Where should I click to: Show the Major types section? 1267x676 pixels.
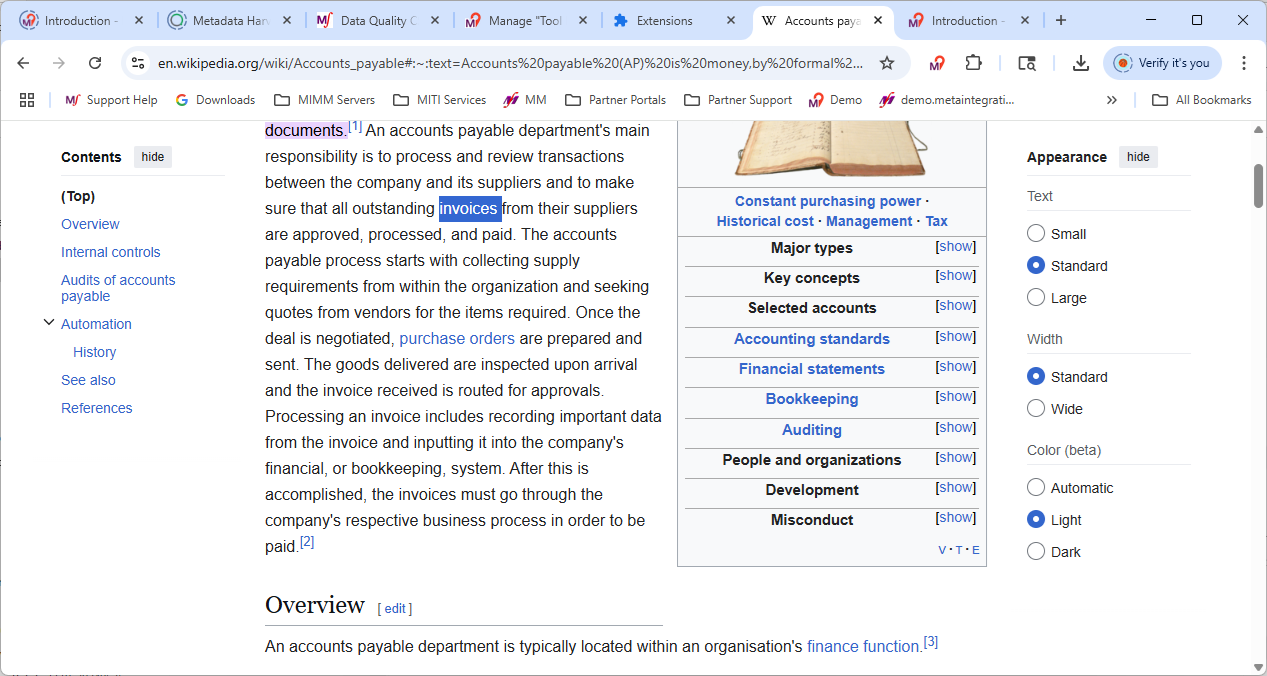pos(955,247)
